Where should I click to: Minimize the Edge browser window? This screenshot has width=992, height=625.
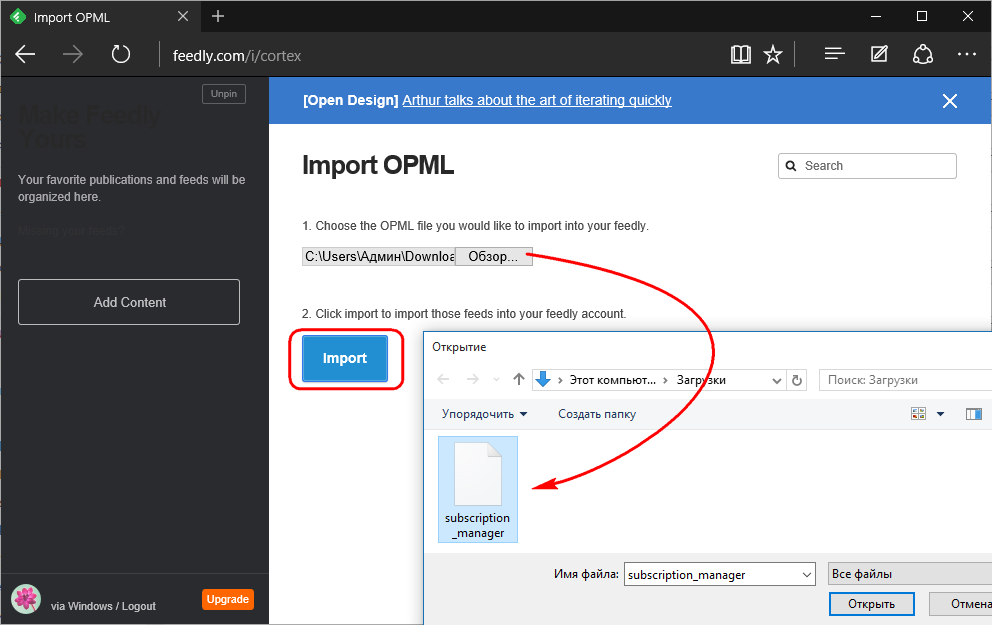coord(876,16)
